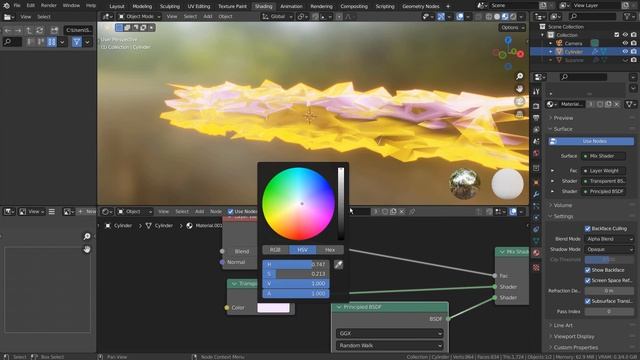This screenshot has height=360, width=640.
Task: Open the Render top menu
Action: tap(49, 6)
